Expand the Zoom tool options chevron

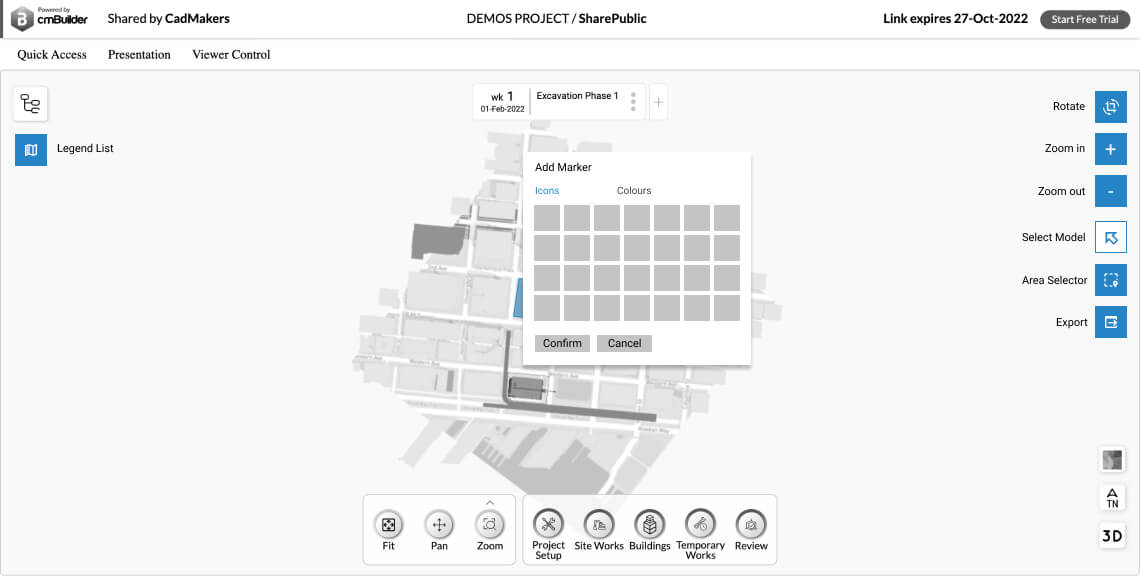click(489, 504)
